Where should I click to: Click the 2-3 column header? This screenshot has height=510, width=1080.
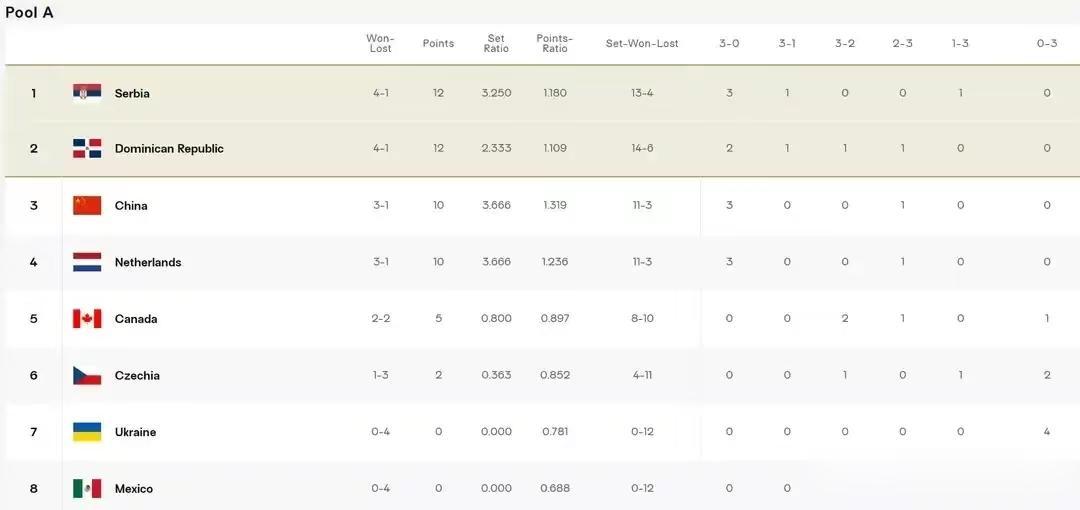[x=903, y=43]
